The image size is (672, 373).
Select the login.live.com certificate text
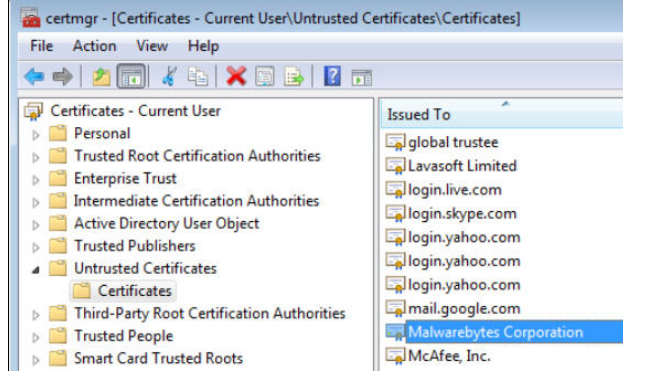[455, 190]
